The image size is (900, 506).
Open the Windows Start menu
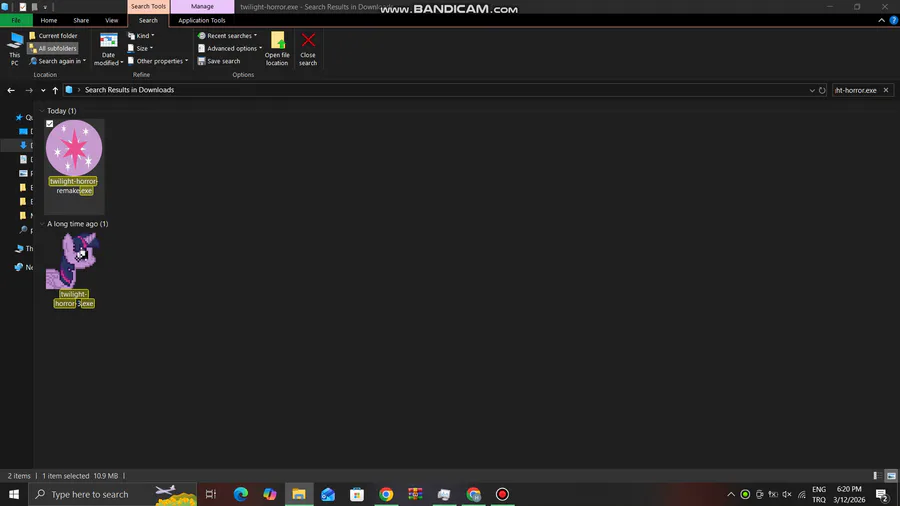click(x=14, y=494)
